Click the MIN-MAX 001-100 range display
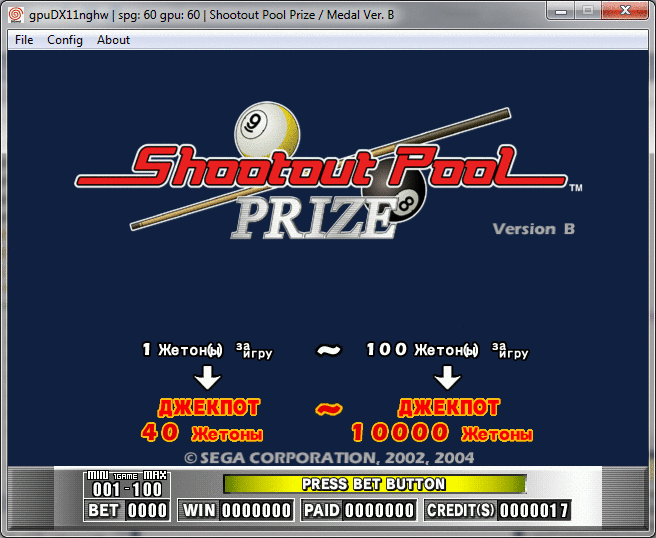The width and height of the screenshot is (656, 538). tap(127, 484)
